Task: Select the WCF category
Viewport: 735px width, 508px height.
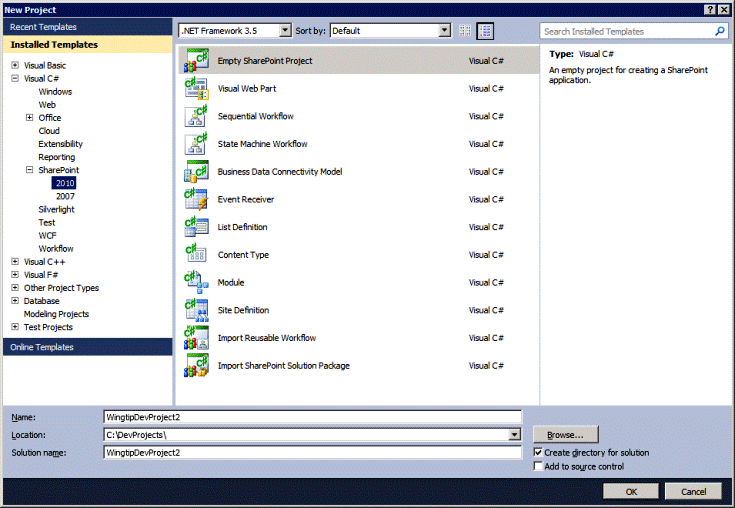Action: 47,235
